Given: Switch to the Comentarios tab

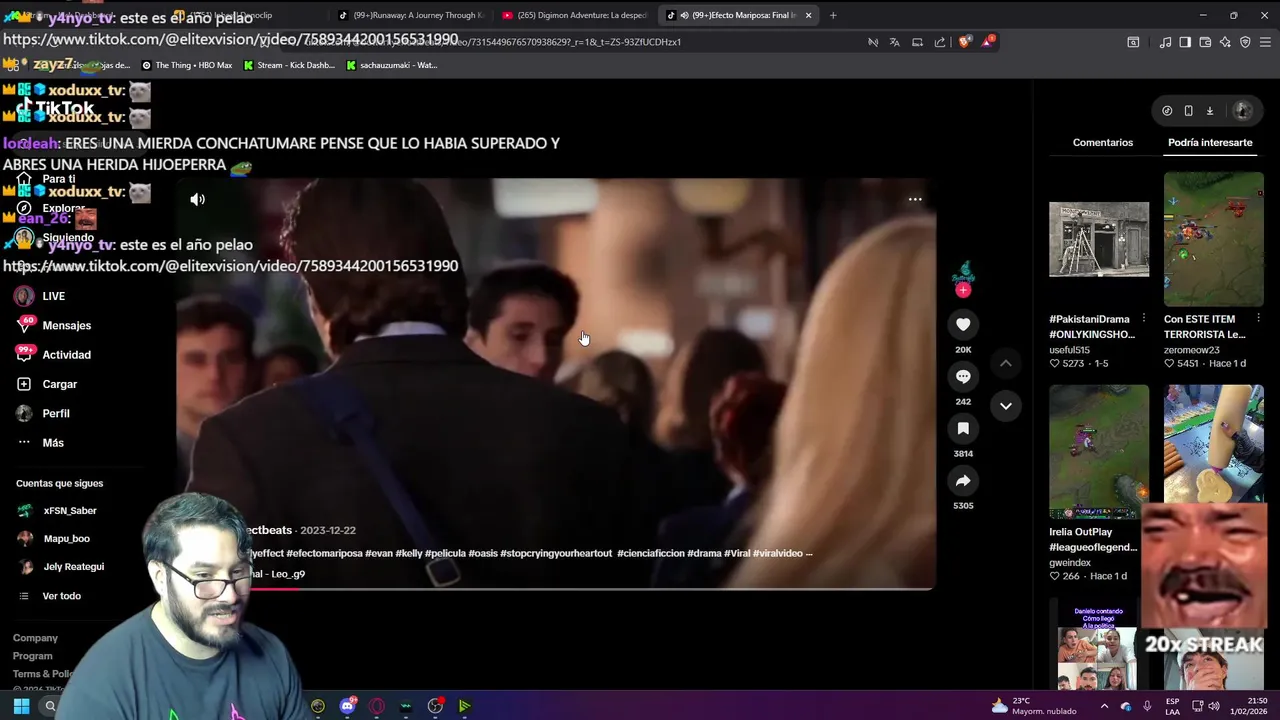Looking at the screenshot, I should (1103, 142).
